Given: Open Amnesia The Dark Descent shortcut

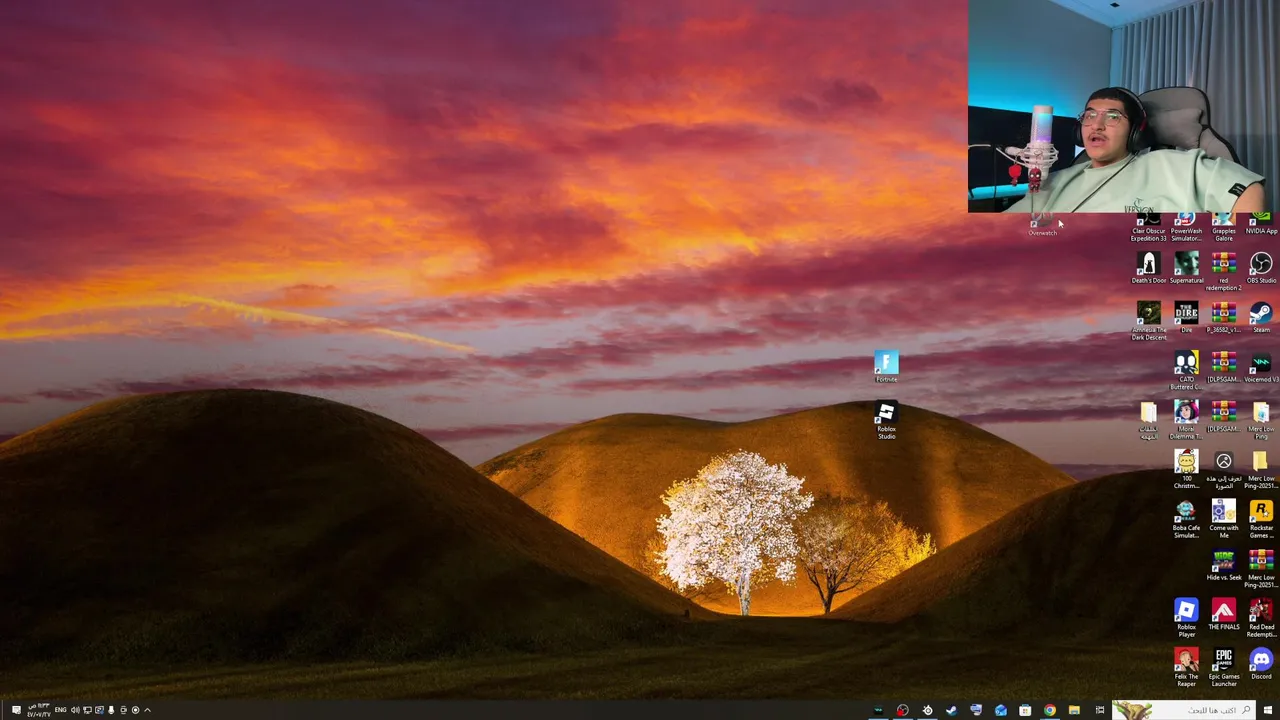Looking at the screenshot, I should coord(1149,321).
